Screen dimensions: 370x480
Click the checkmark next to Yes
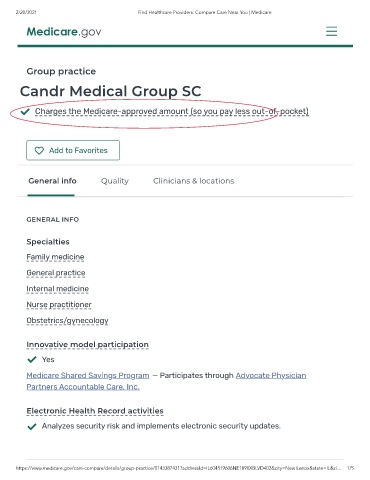coord(32,359)
